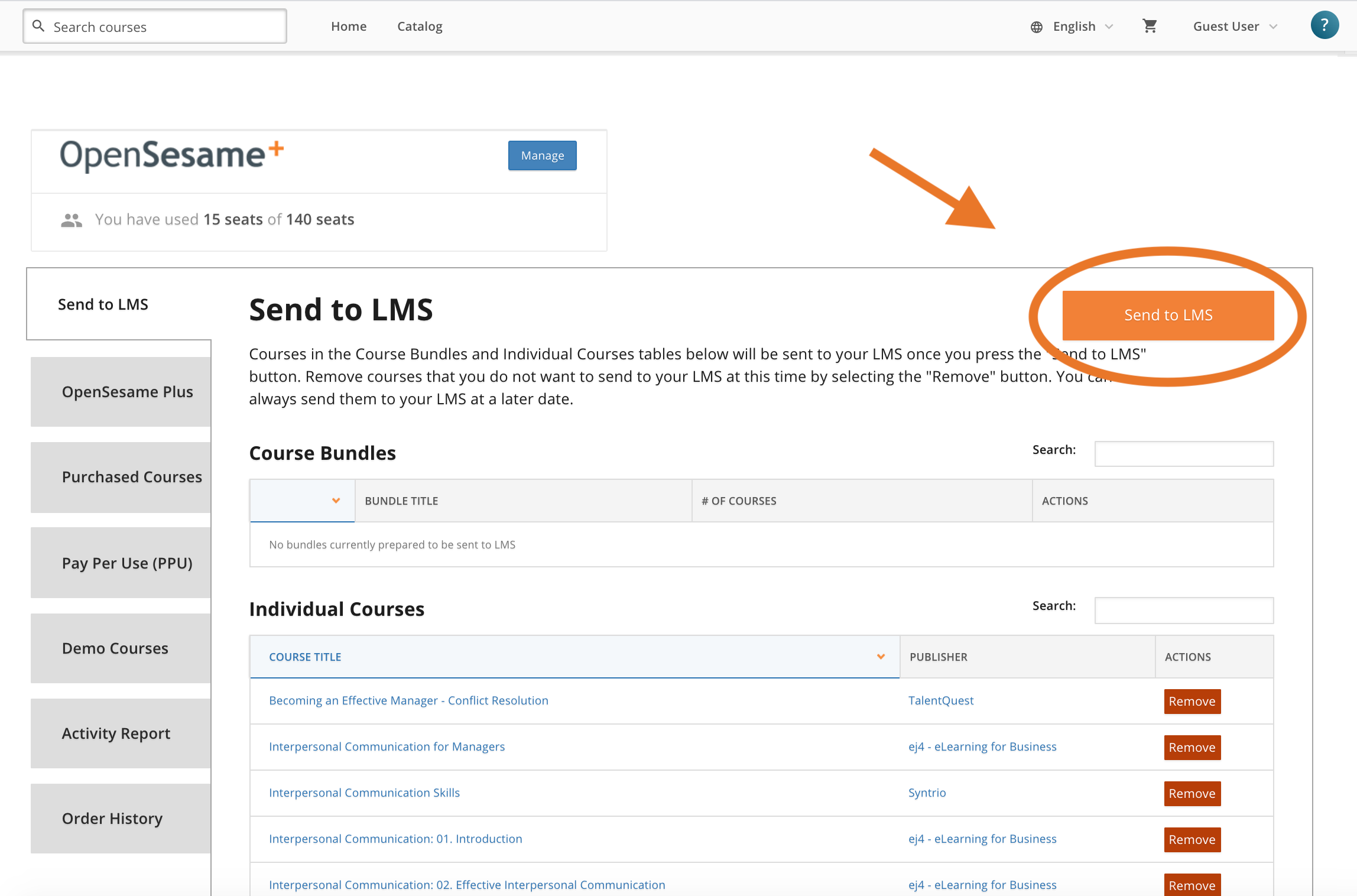The image size is (1357, 896).
Task: Open the Activity Report sidebar tab
Action: pyautogui.click(x=121, y=733)
